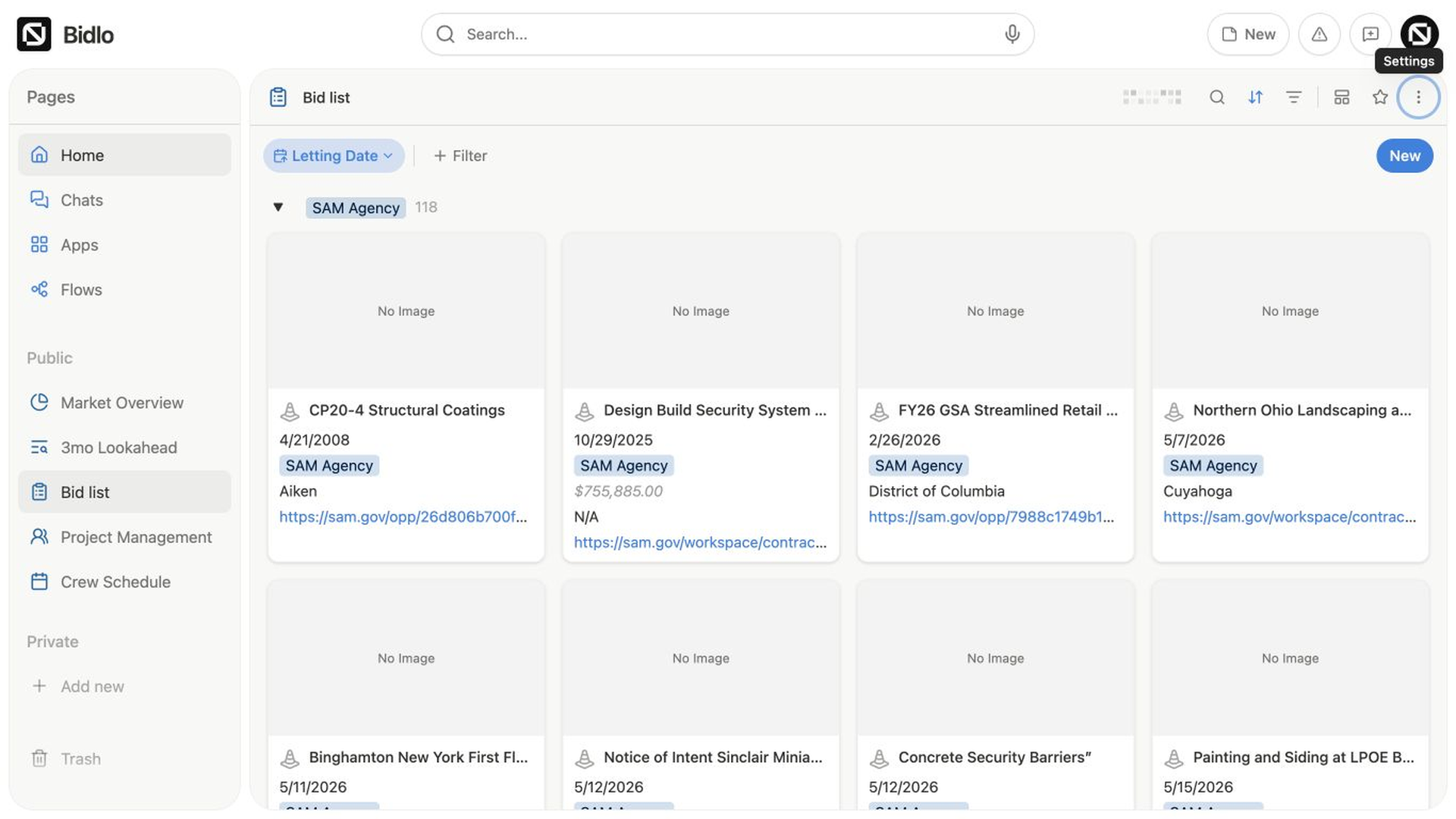Open the Letting Date dropdown

click(334, 155)
